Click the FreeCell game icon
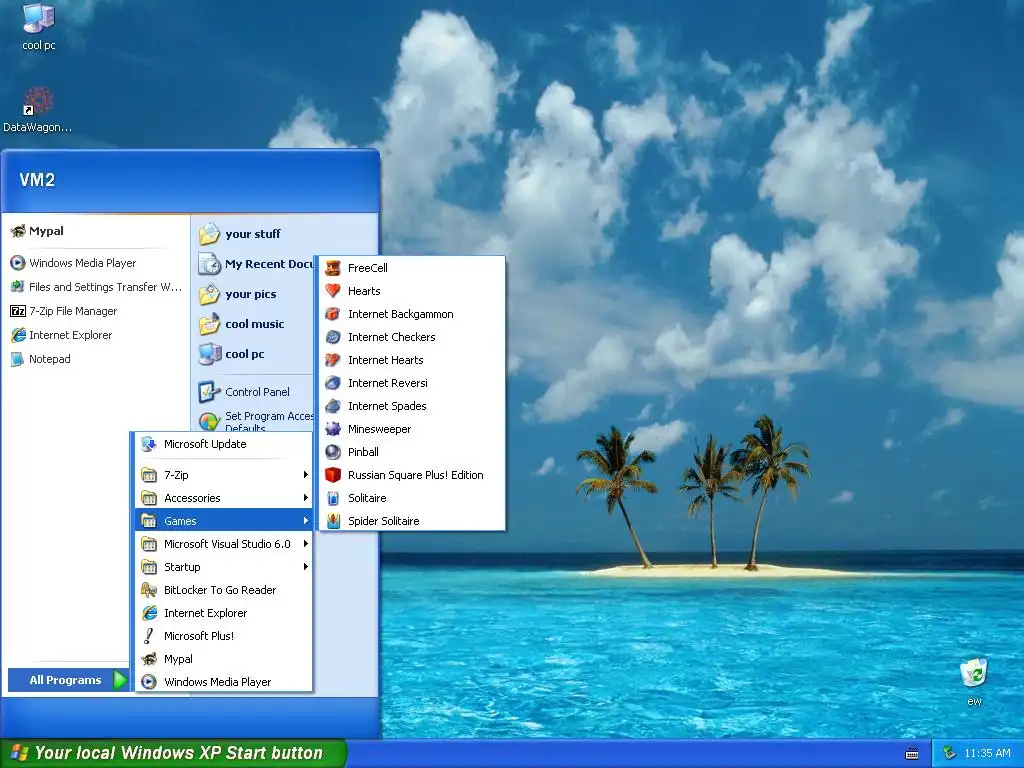Image resolution: width=1024 pixels, height=768 pixels. (333, 268)
